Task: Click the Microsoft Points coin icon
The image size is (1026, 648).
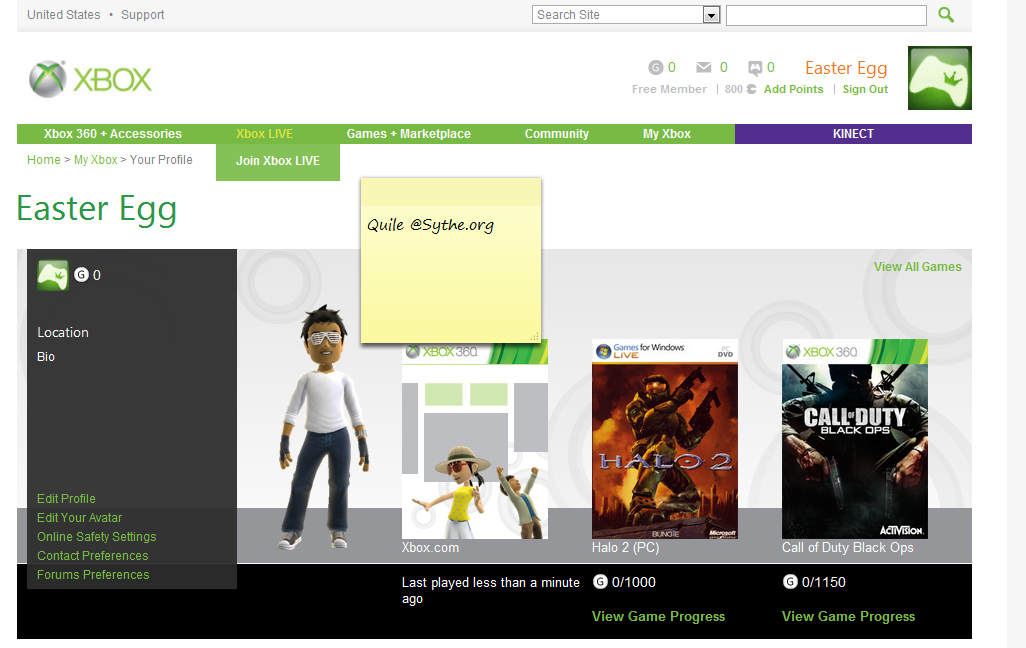Action: (751, 89)
